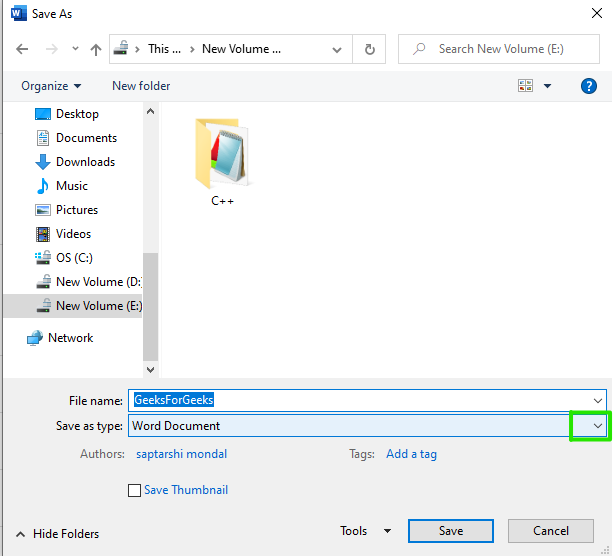This screenshot has width=613, height=556.
Task: Open Network in the navigation pane
Action: [70, 338]
